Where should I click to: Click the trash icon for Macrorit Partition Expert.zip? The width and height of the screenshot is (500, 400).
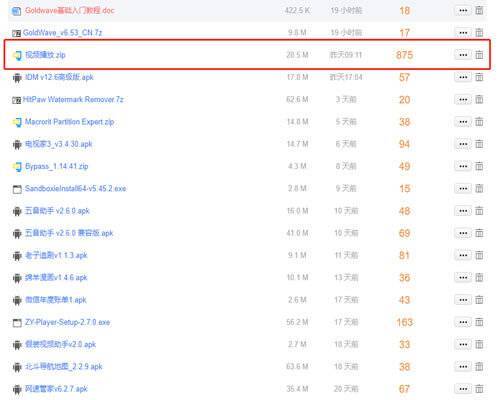(479, 122)
